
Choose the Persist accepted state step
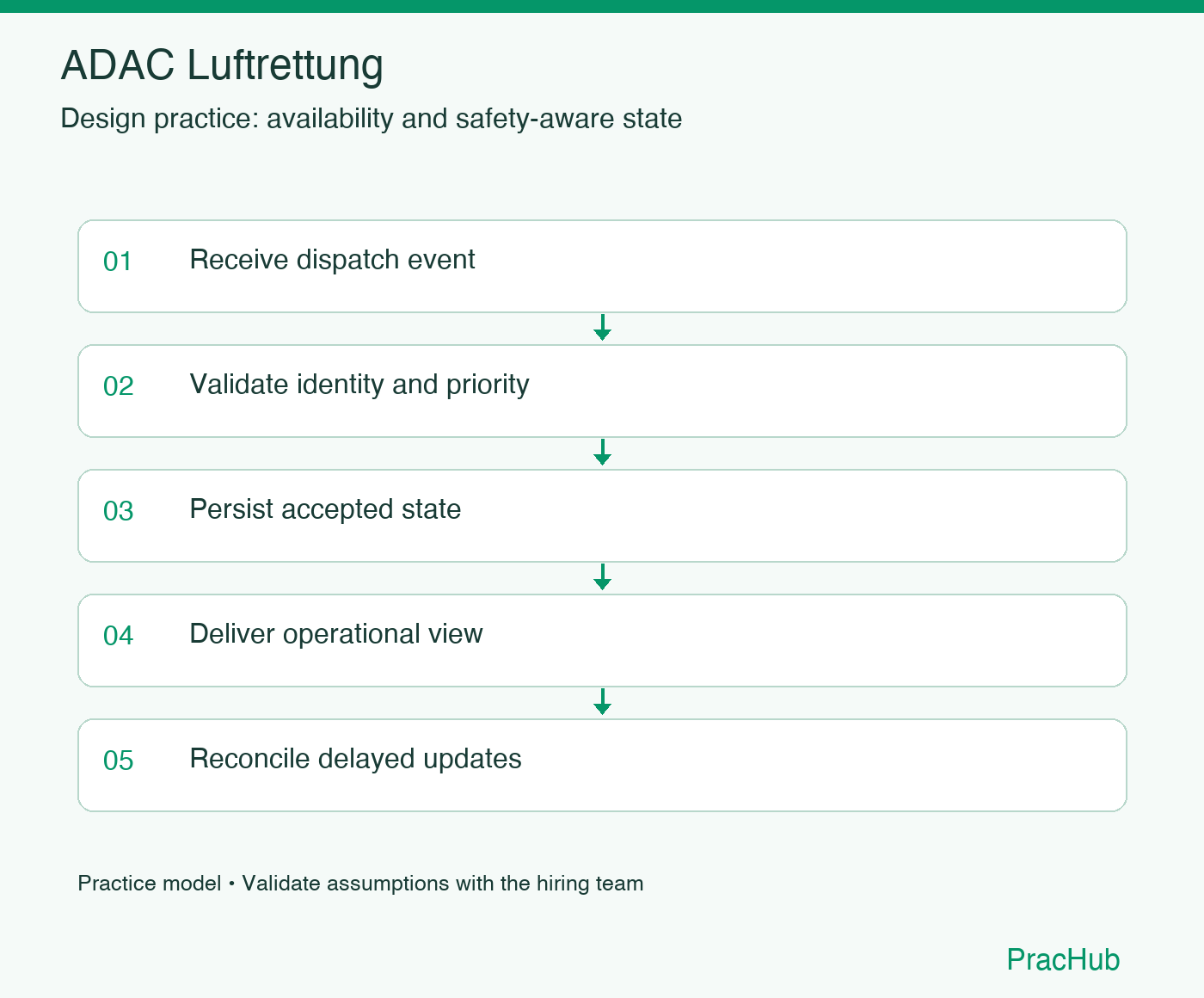(x=602, y=515)
